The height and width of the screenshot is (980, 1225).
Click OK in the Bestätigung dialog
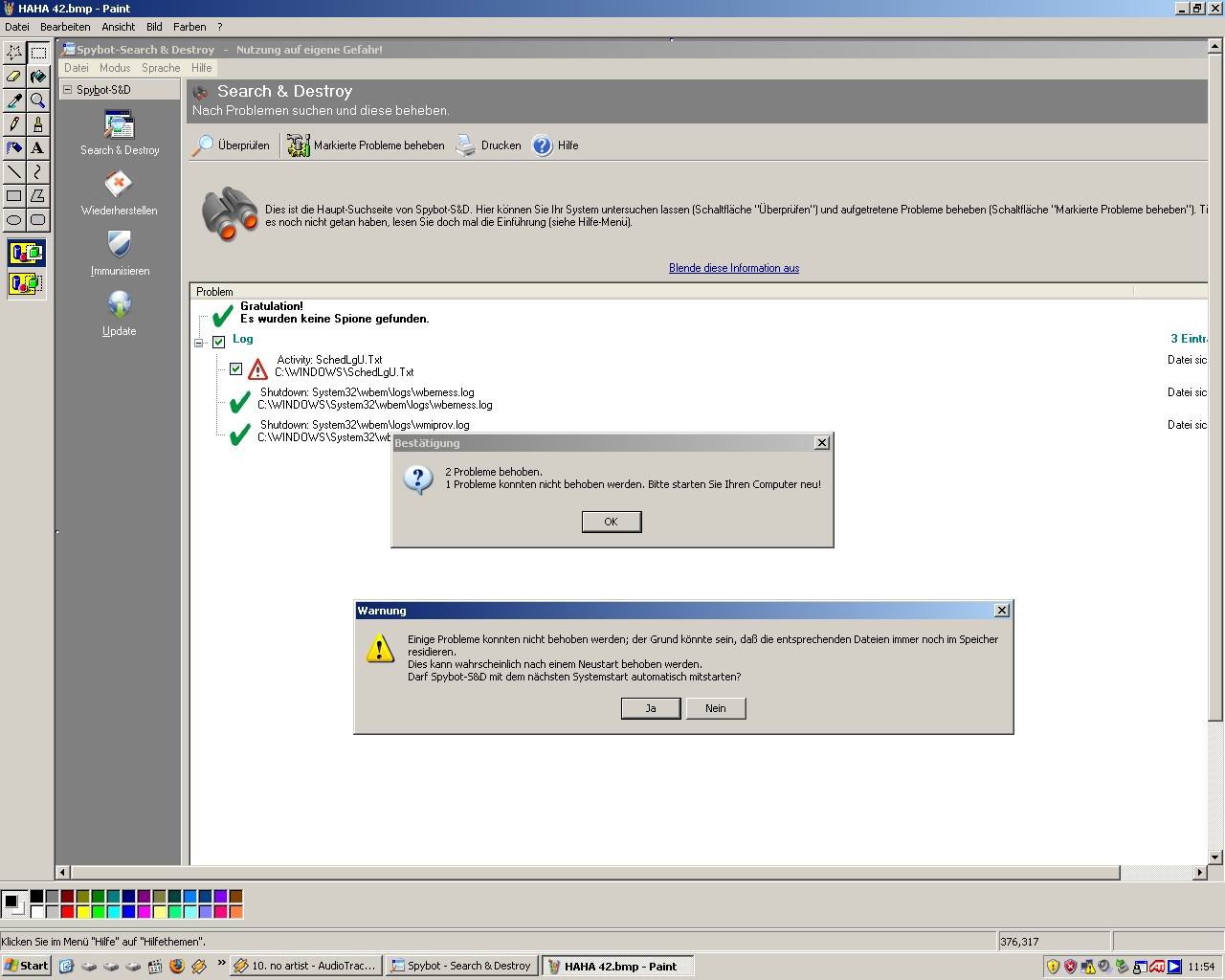tap(612, 522)
